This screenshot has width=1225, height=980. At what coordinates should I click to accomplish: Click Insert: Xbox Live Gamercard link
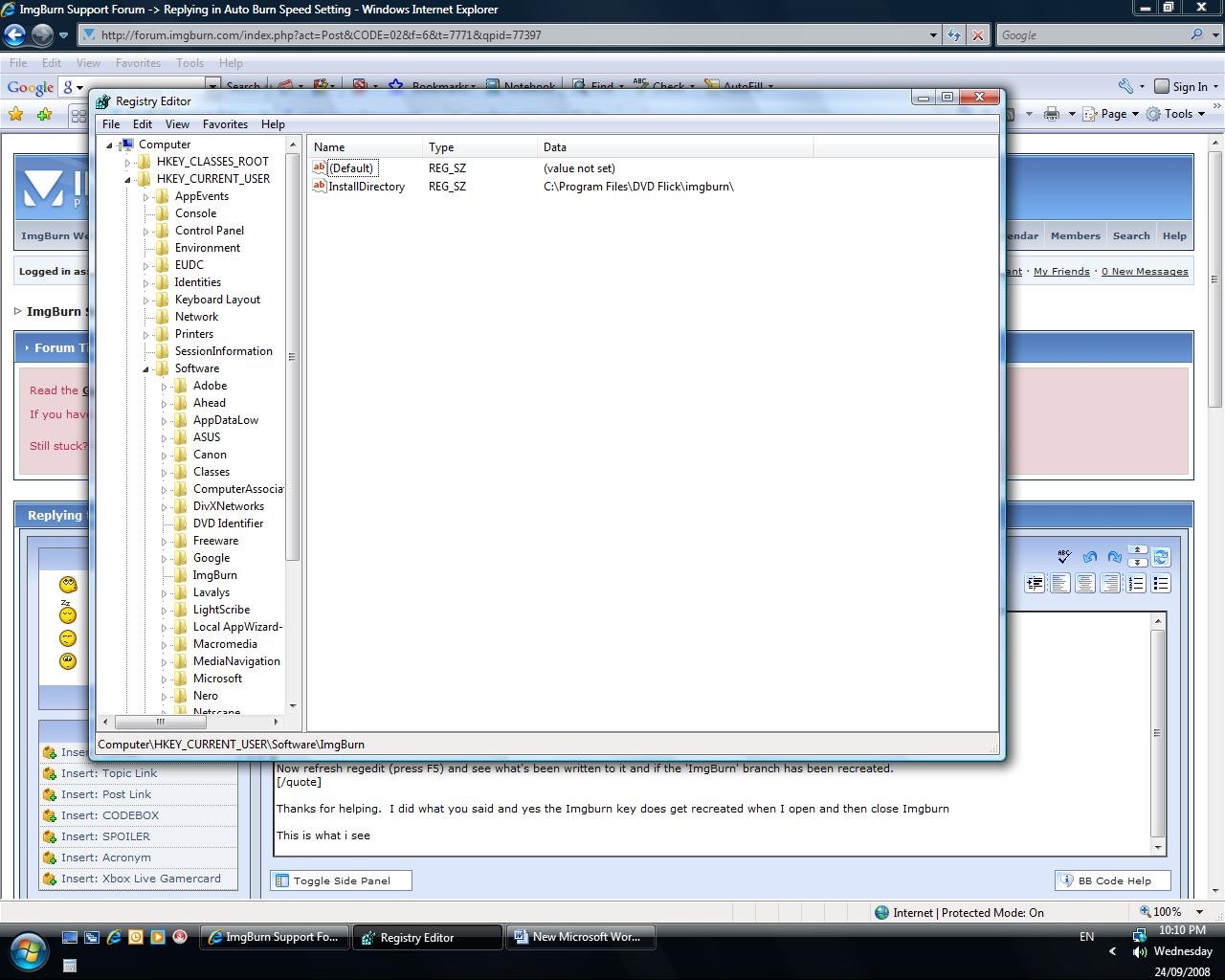tap(141, 879)
